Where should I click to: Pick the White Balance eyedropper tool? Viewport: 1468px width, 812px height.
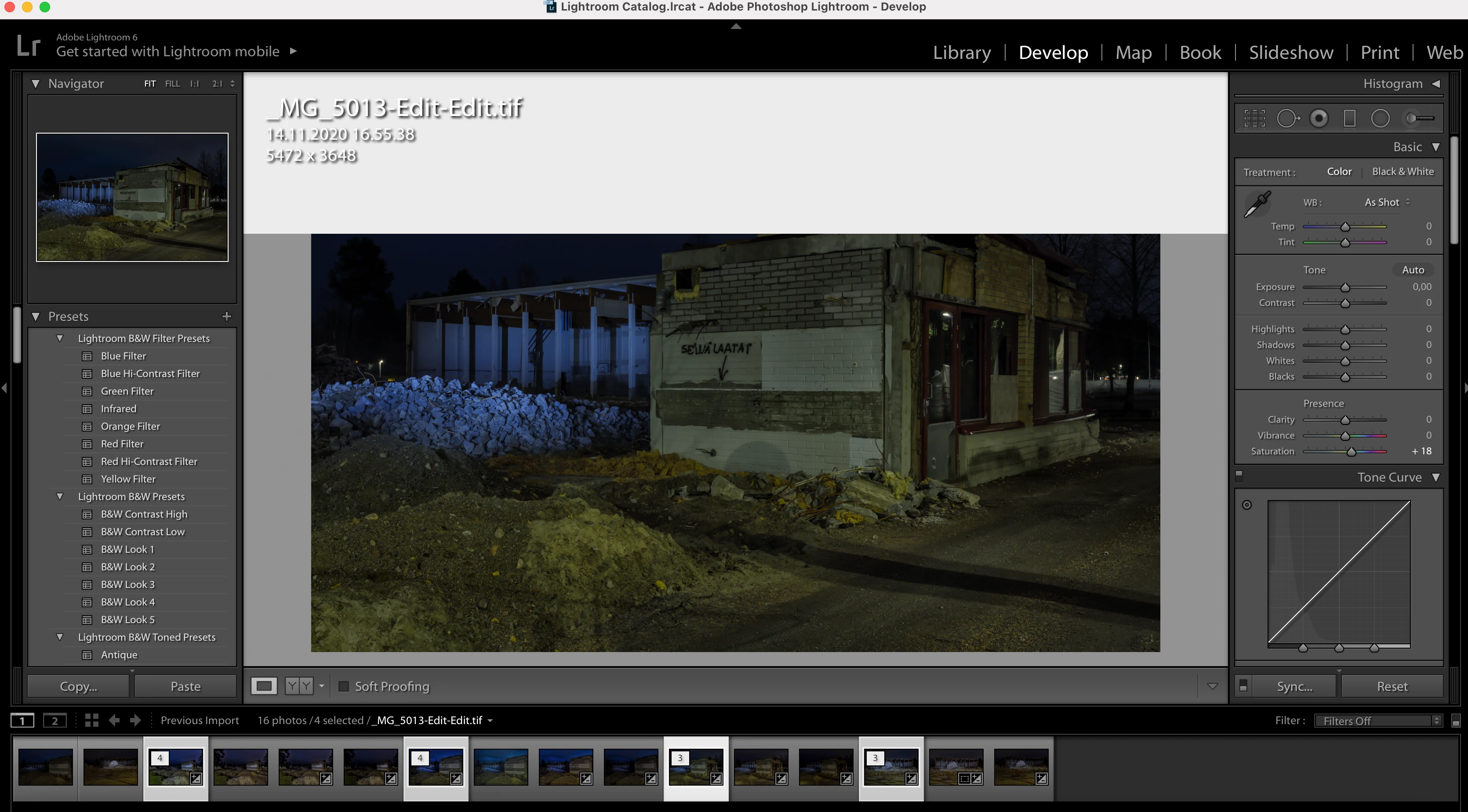coord(1257,205)
